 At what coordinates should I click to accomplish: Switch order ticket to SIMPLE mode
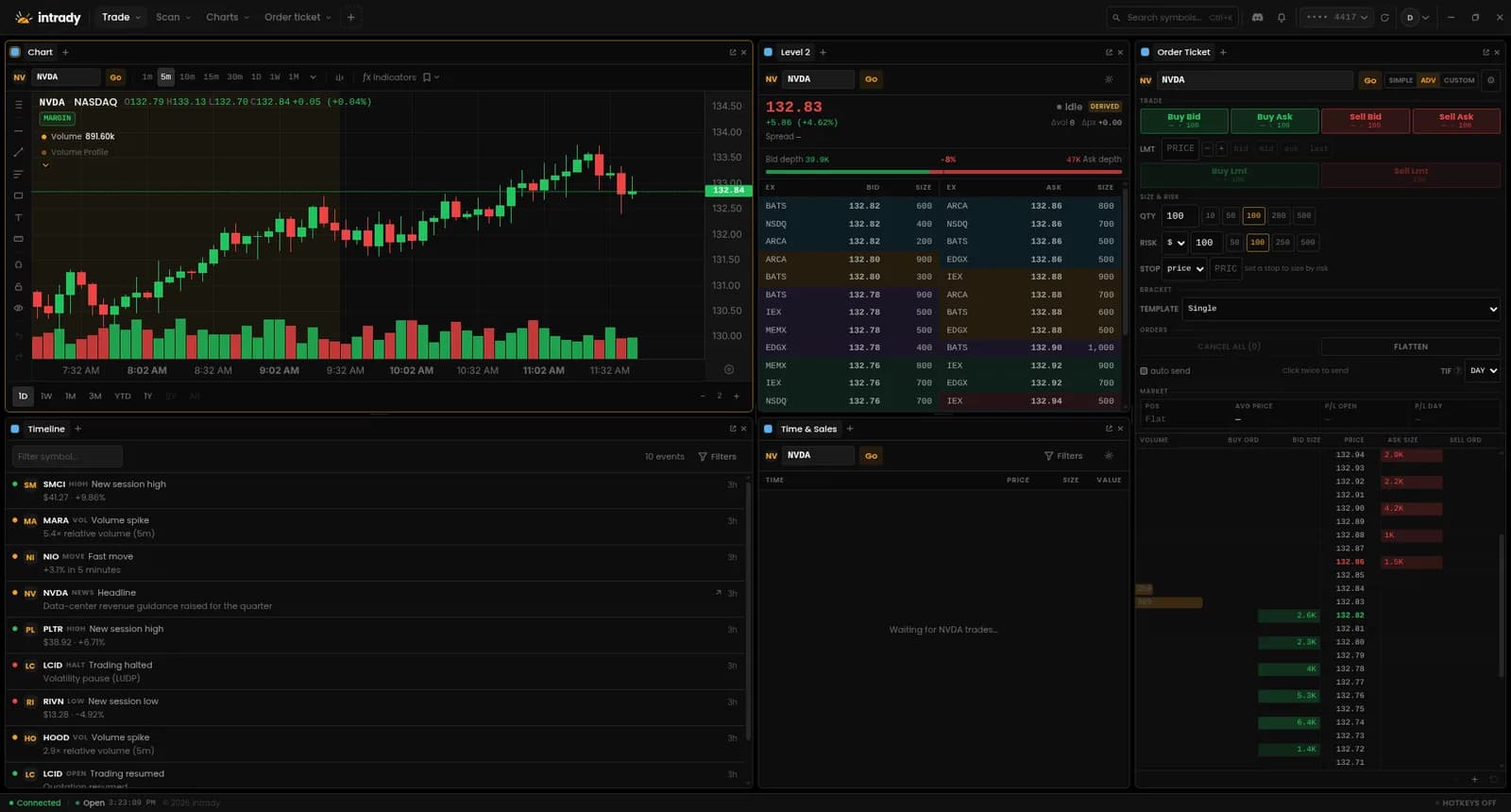1401,80
